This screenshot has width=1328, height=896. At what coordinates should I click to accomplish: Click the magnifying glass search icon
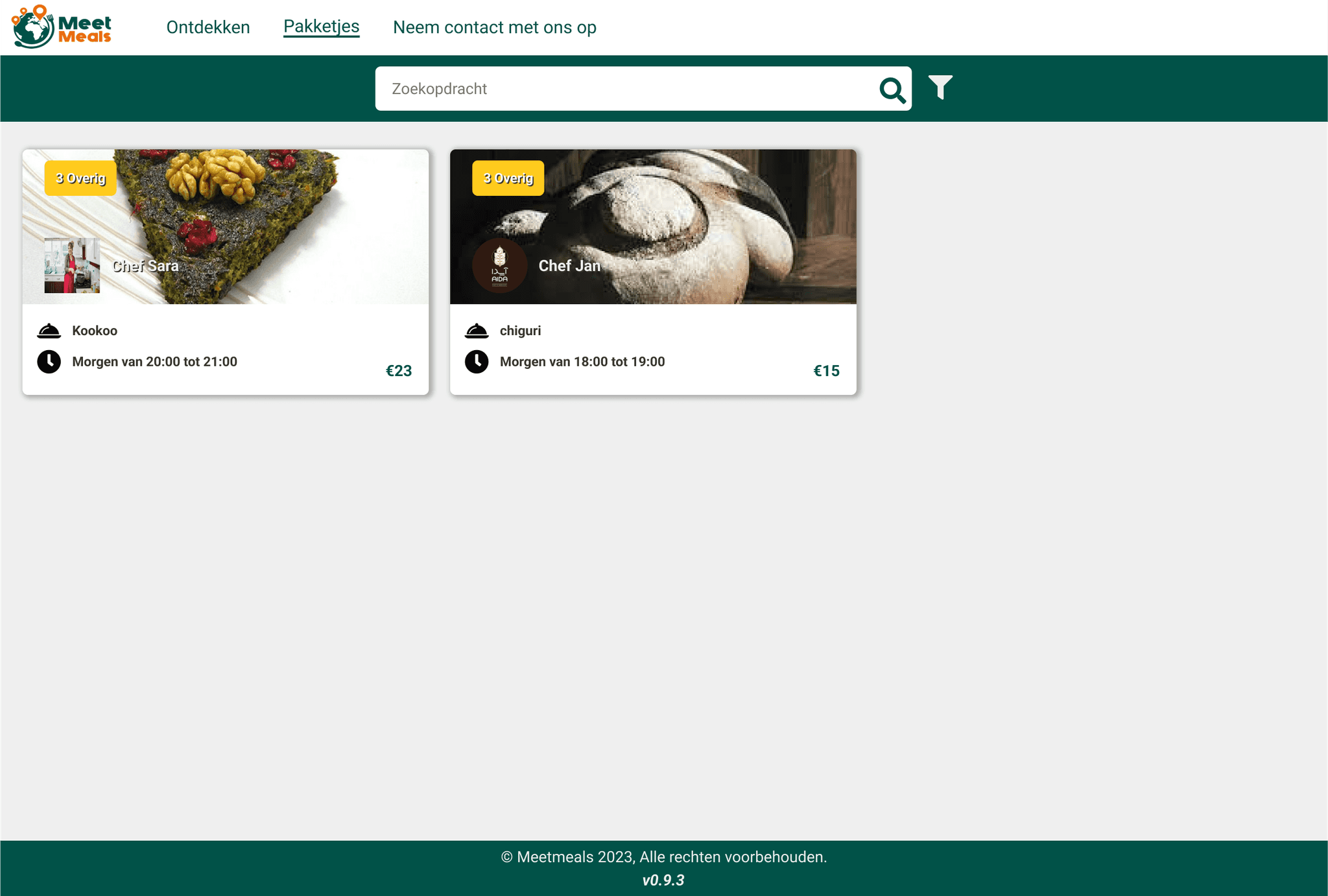(x=892, y=89)
